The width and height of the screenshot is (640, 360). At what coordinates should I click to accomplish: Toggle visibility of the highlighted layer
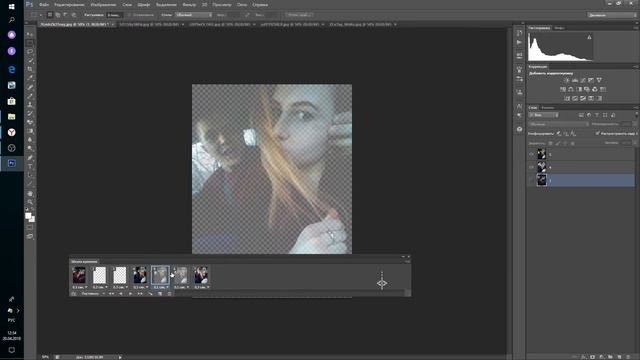(531, 180)
